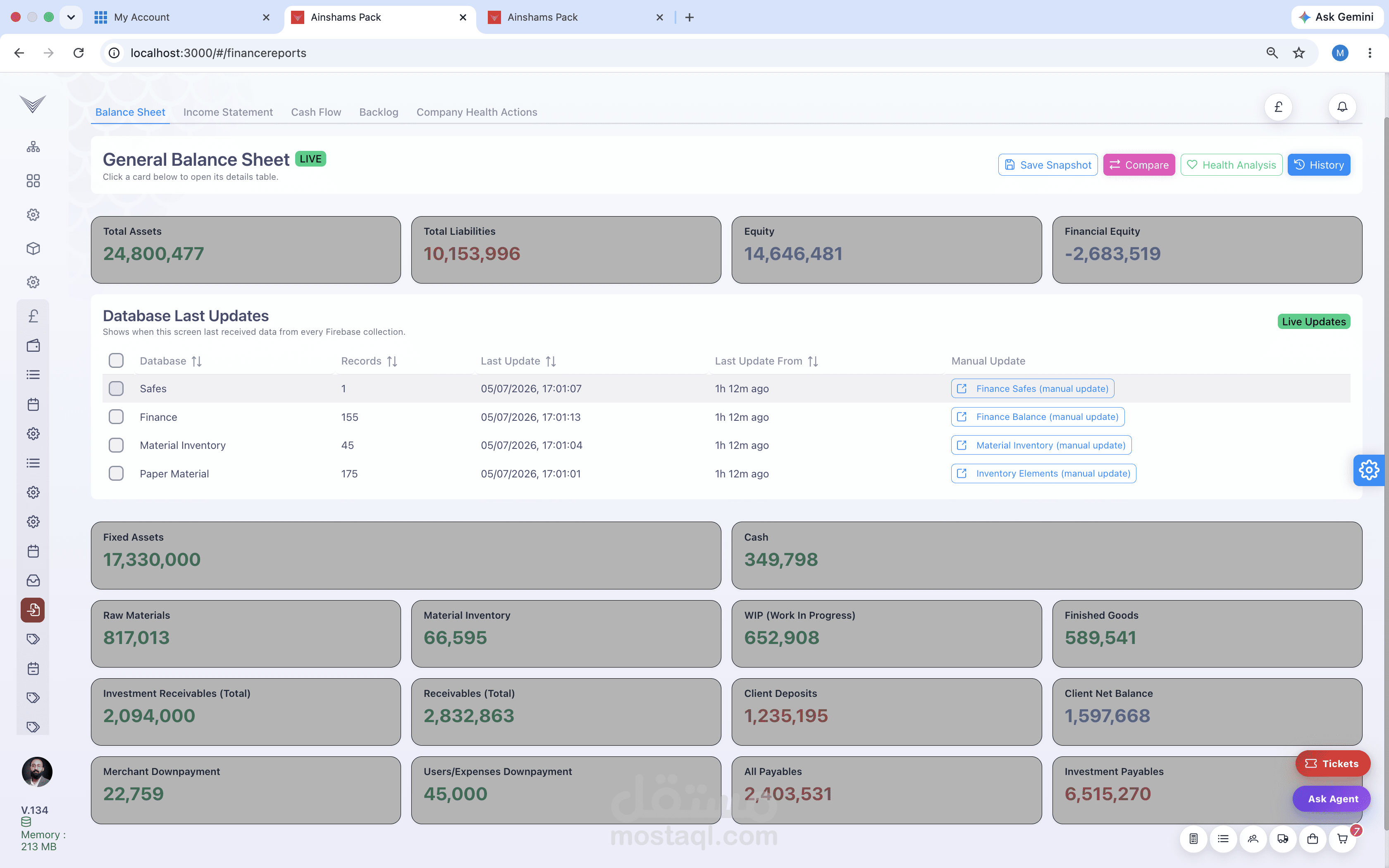1389x868 pixels.
Task: Open the wallet icon in sidebar
Action: click(33, 345)
